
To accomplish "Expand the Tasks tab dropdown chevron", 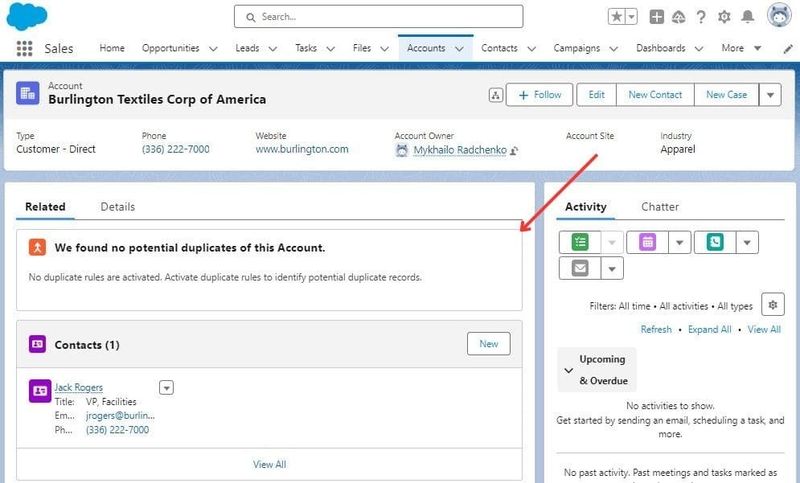I will click(x=331, y=49).
